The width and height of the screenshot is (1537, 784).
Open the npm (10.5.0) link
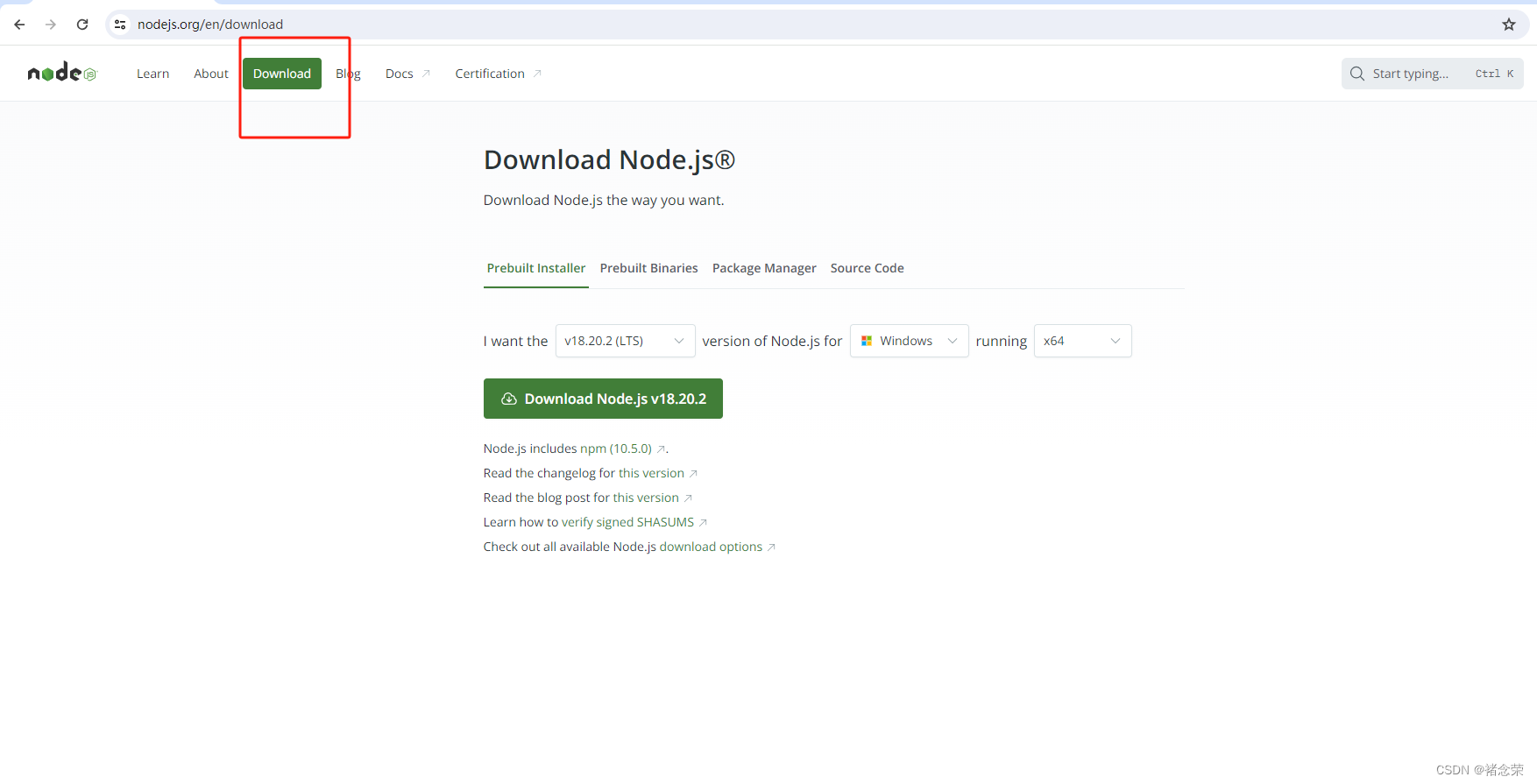coord(616,449)
